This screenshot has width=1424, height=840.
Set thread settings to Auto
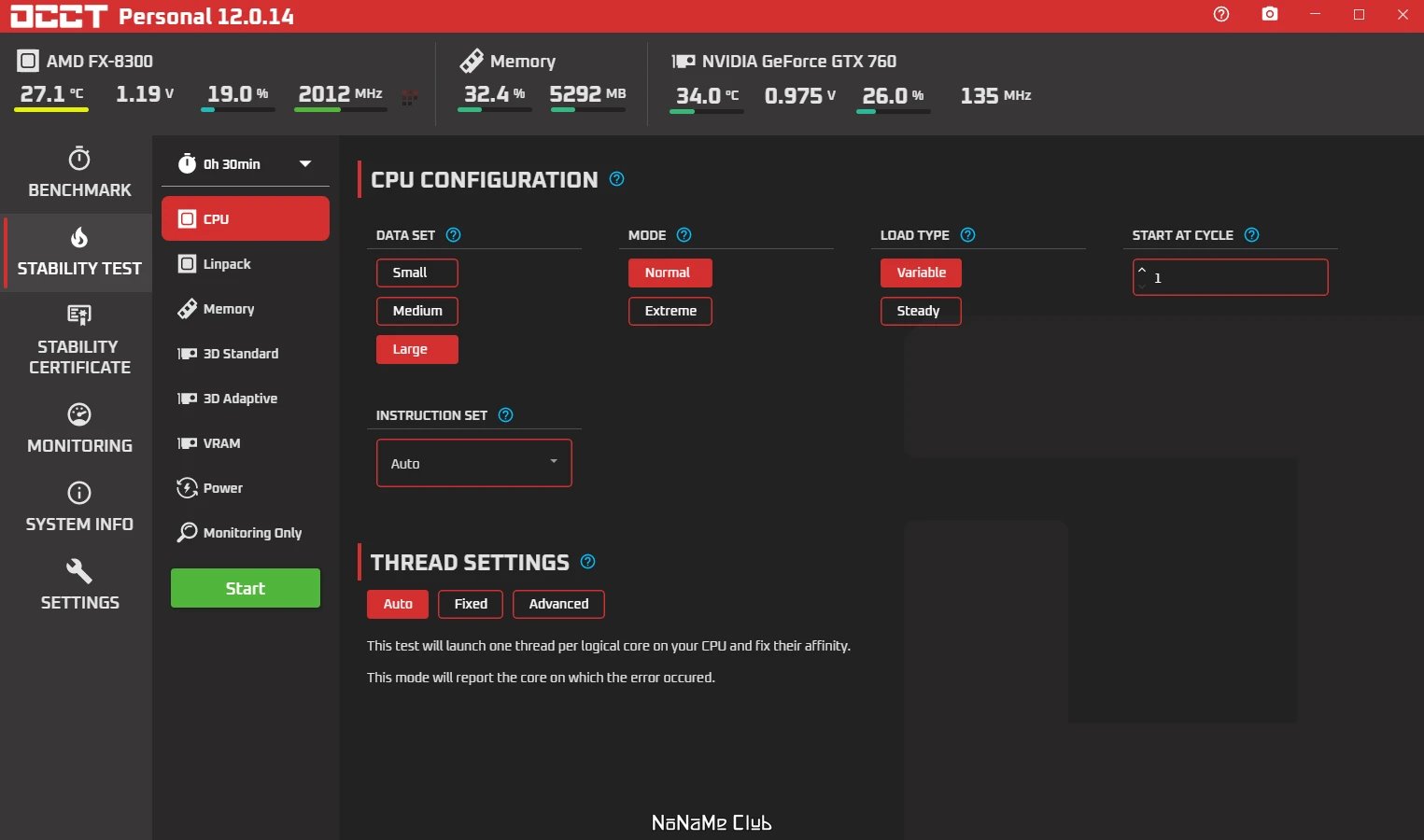pyautogui.click(x=398, y=604)
